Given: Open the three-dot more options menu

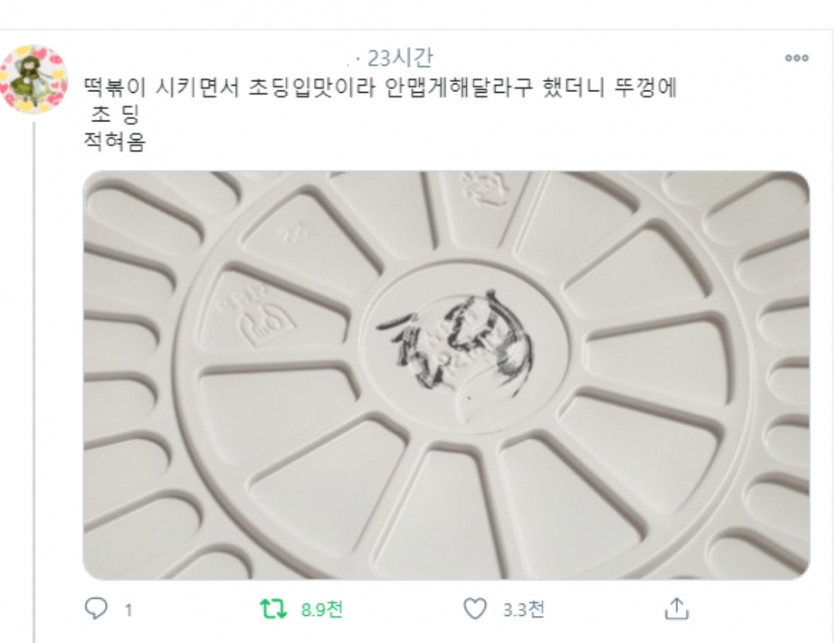Looking at the screenshot, I should [x=797, y=58].
